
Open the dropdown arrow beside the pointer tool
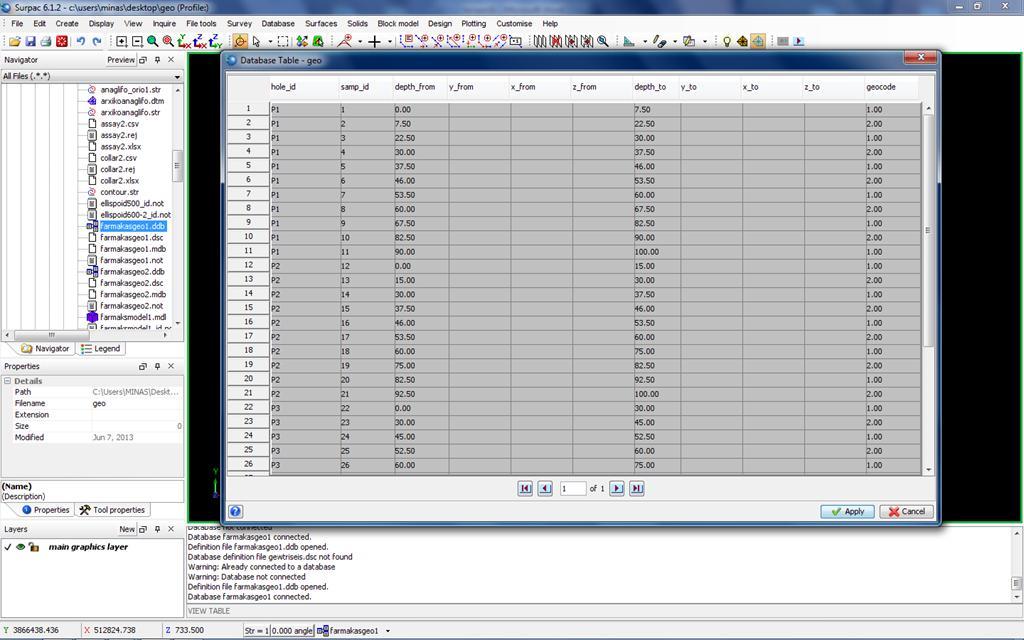[270, 41]
